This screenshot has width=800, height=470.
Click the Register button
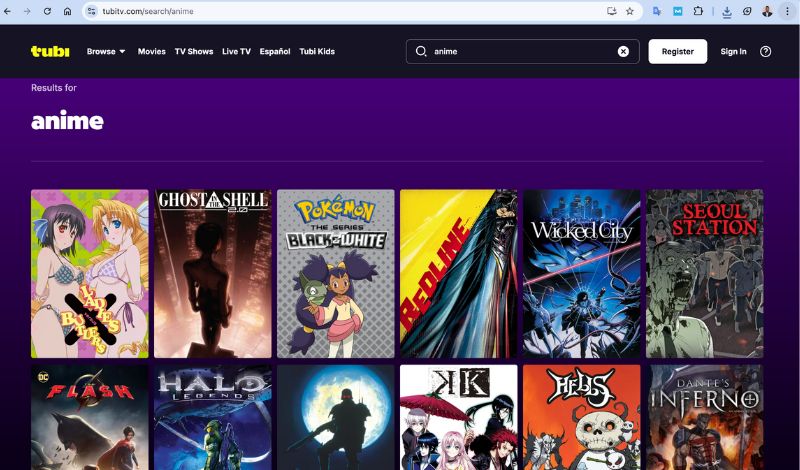click(x=678, y=51)
